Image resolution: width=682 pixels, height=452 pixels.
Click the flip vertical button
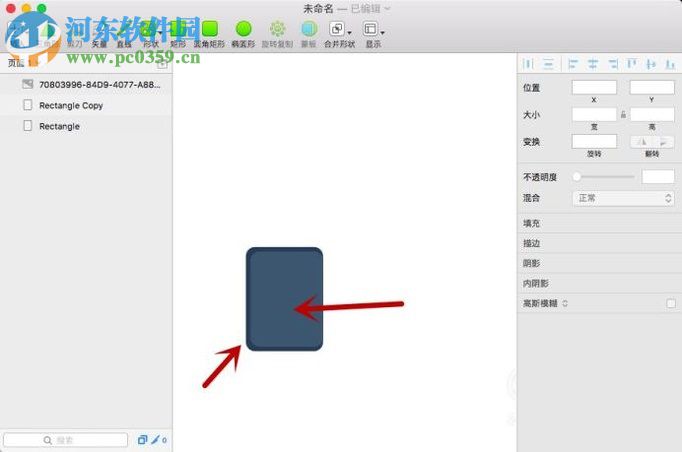click(663, 141)
